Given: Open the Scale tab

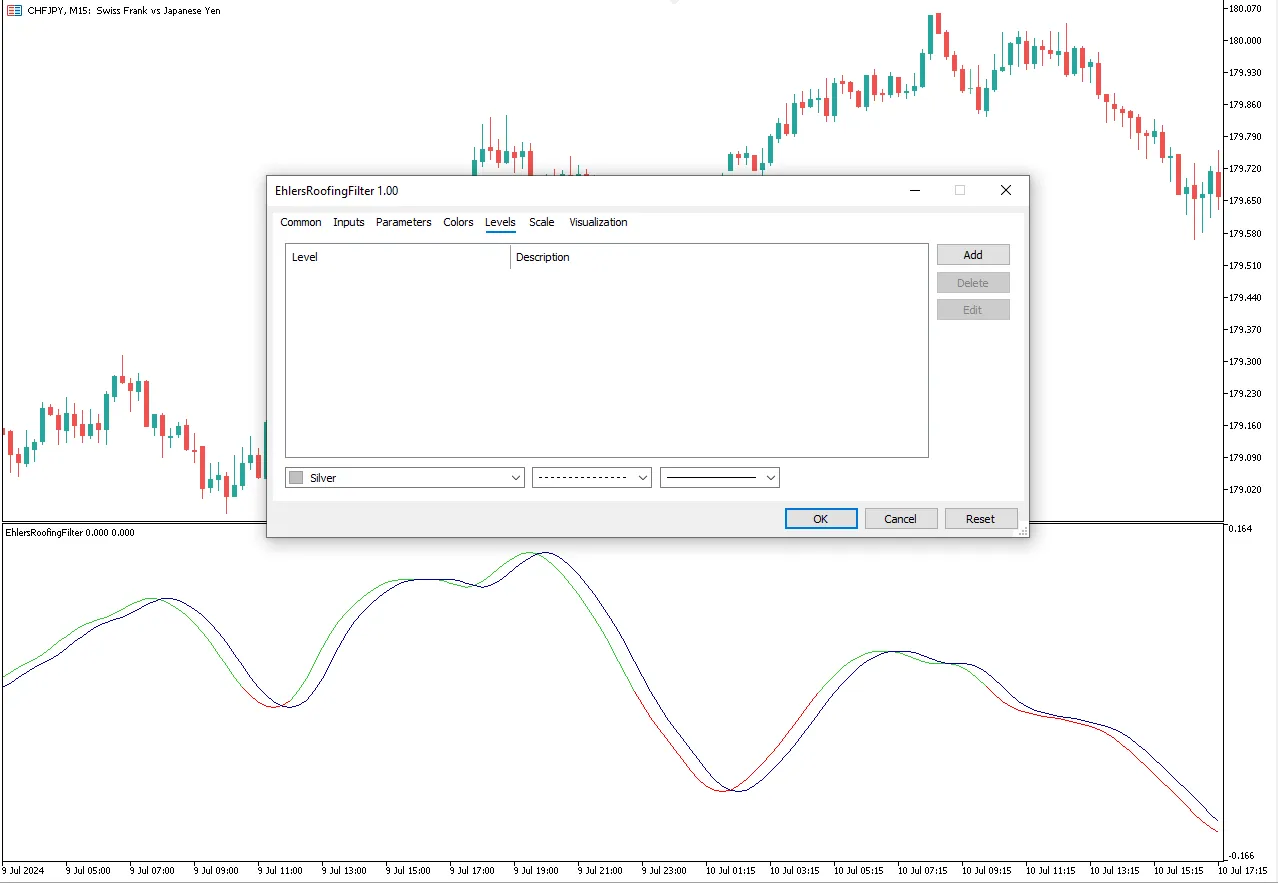Looking at the screenshot, I should [541, 222].
